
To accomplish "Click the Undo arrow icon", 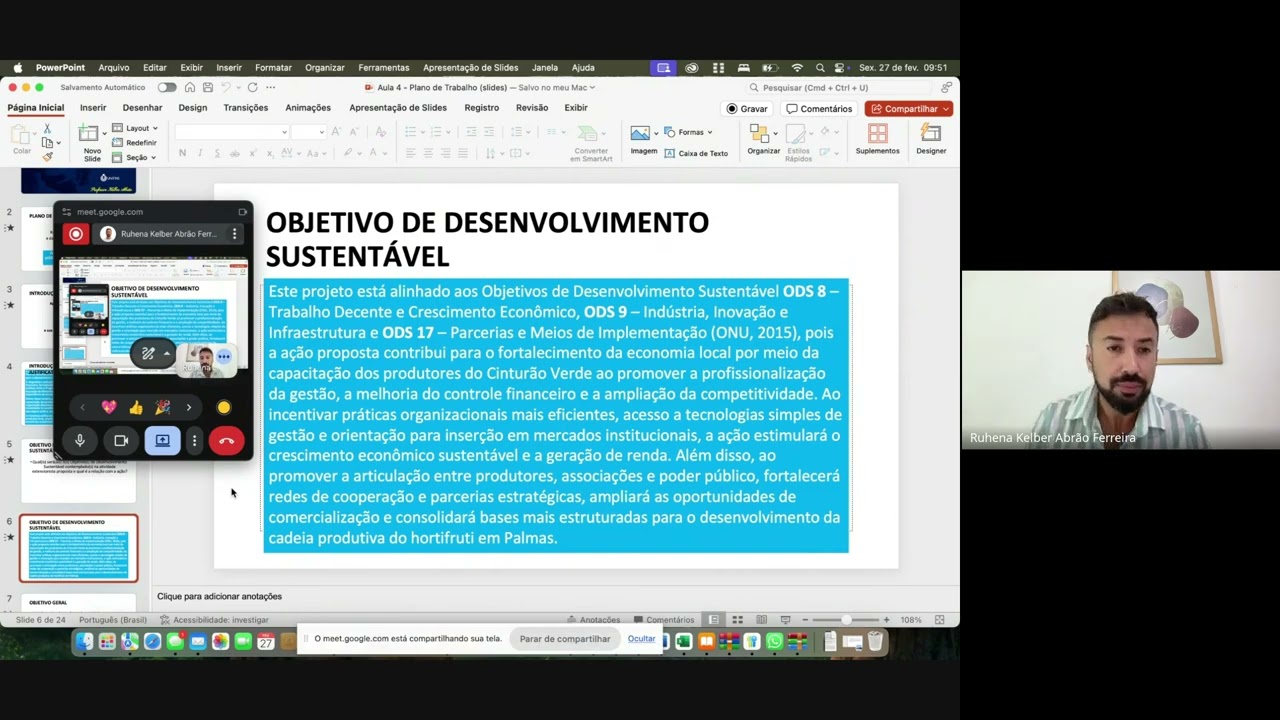I will 226,88.
